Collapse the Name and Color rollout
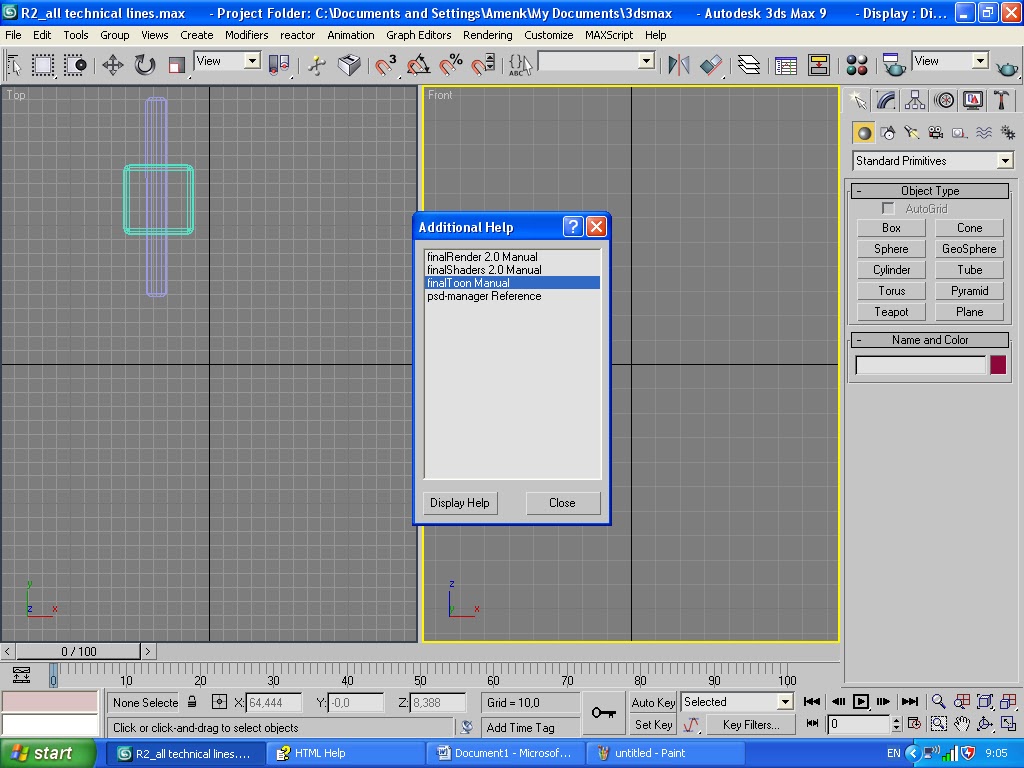Viewport: 1024px width, 768px height. tap(930, 340)
